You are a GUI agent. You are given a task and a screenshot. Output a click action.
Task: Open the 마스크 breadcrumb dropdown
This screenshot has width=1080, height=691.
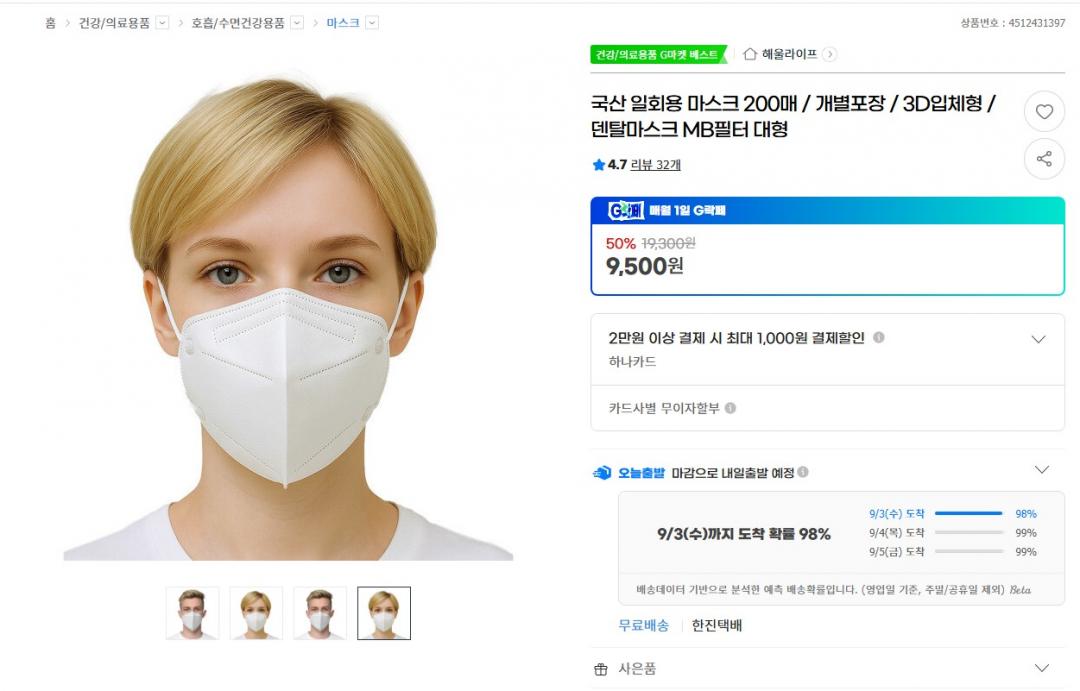click(372, 23)
